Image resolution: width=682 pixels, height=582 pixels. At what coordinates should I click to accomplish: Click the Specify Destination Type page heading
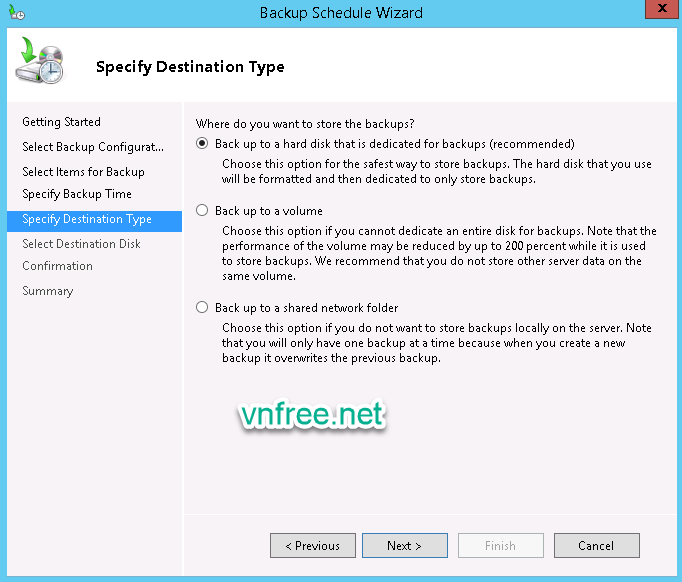[x=190, y=67]
